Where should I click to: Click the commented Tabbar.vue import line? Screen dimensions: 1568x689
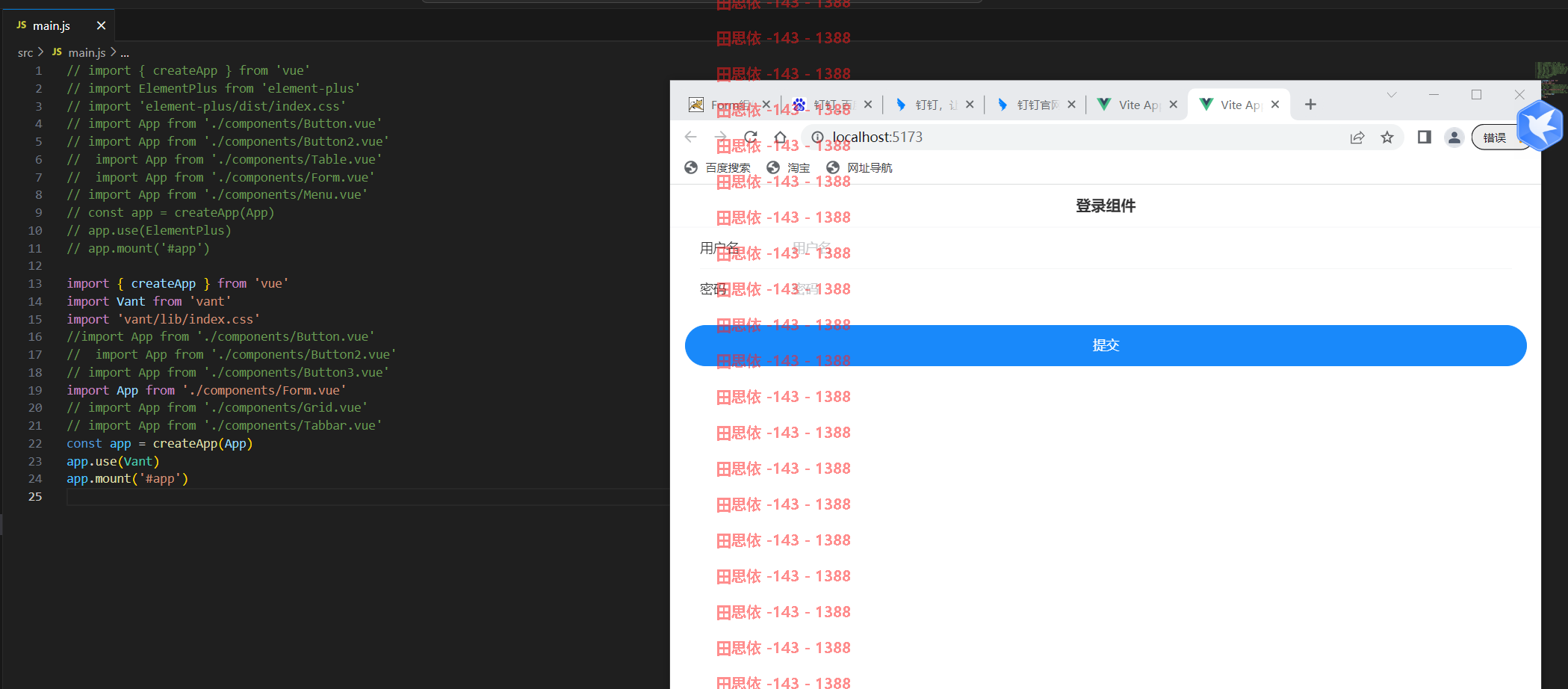tap(224, 425)
